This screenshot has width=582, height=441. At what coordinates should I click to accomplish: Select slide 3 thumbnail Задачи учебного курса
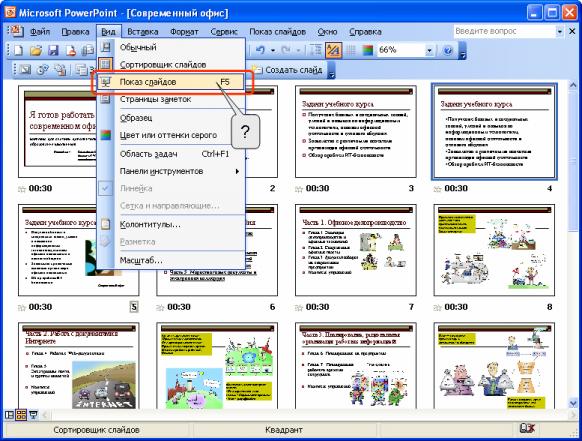[x=356, y=131]
